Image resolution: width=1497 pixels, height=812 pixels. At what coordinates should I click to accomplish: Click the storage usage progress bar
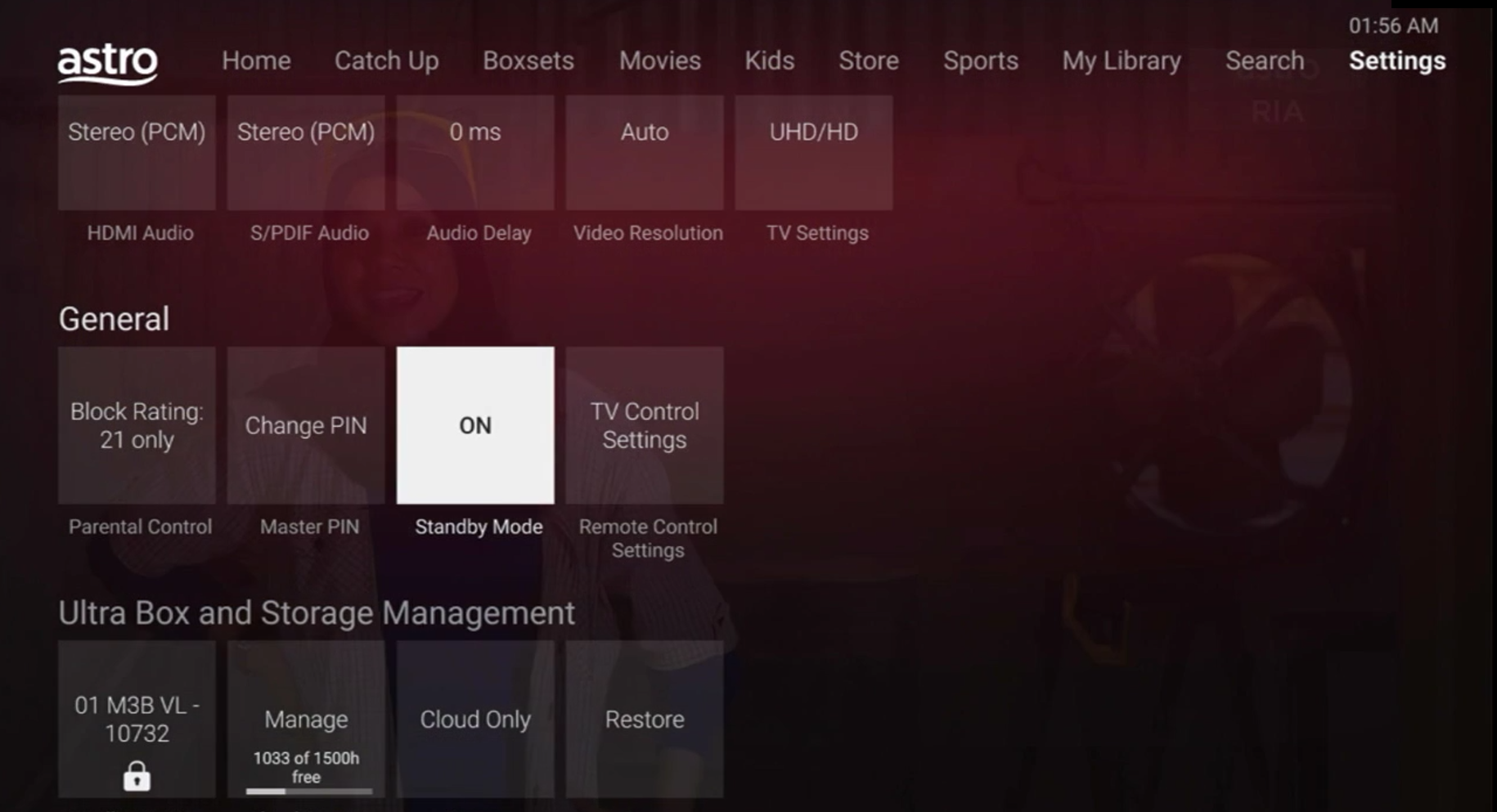tap(309, 791)
